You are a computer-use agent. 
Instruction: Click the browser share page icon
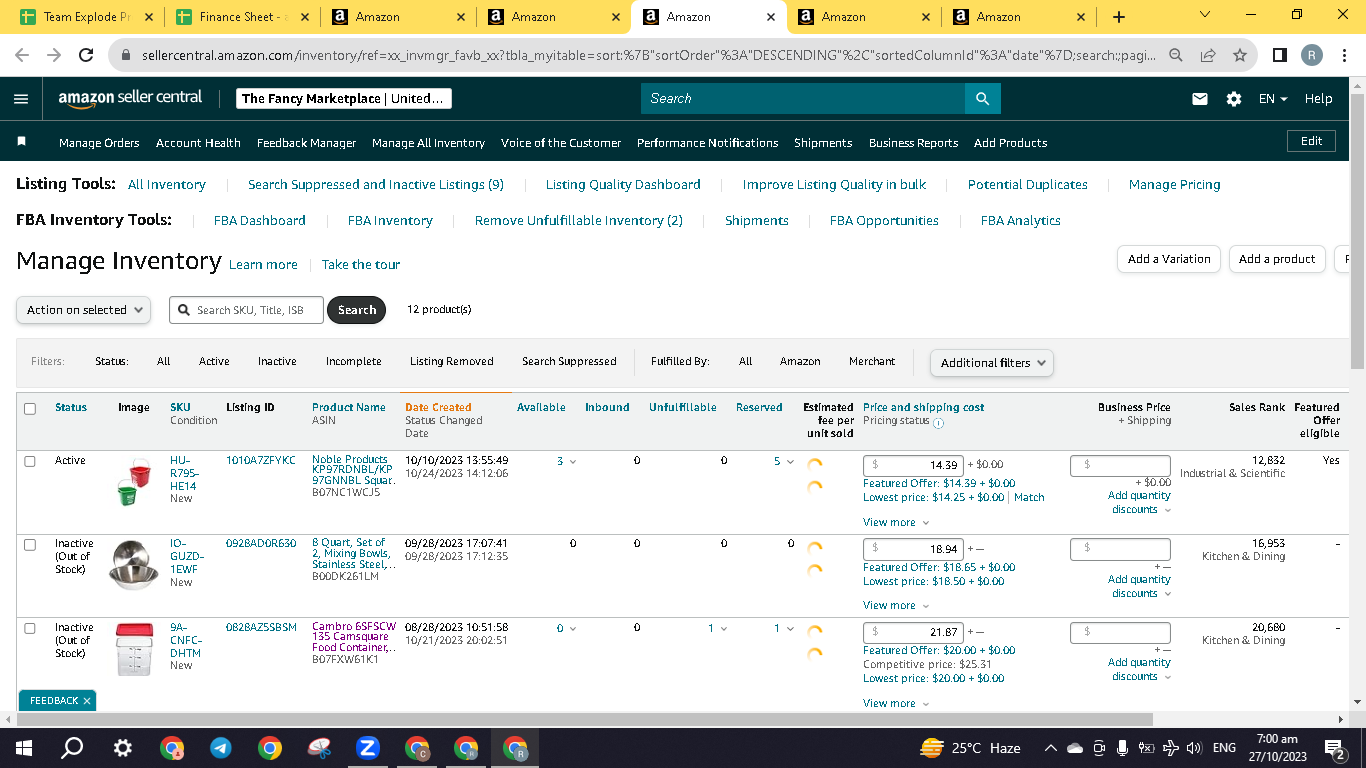pyautogui.click(x=1208, y=55)
